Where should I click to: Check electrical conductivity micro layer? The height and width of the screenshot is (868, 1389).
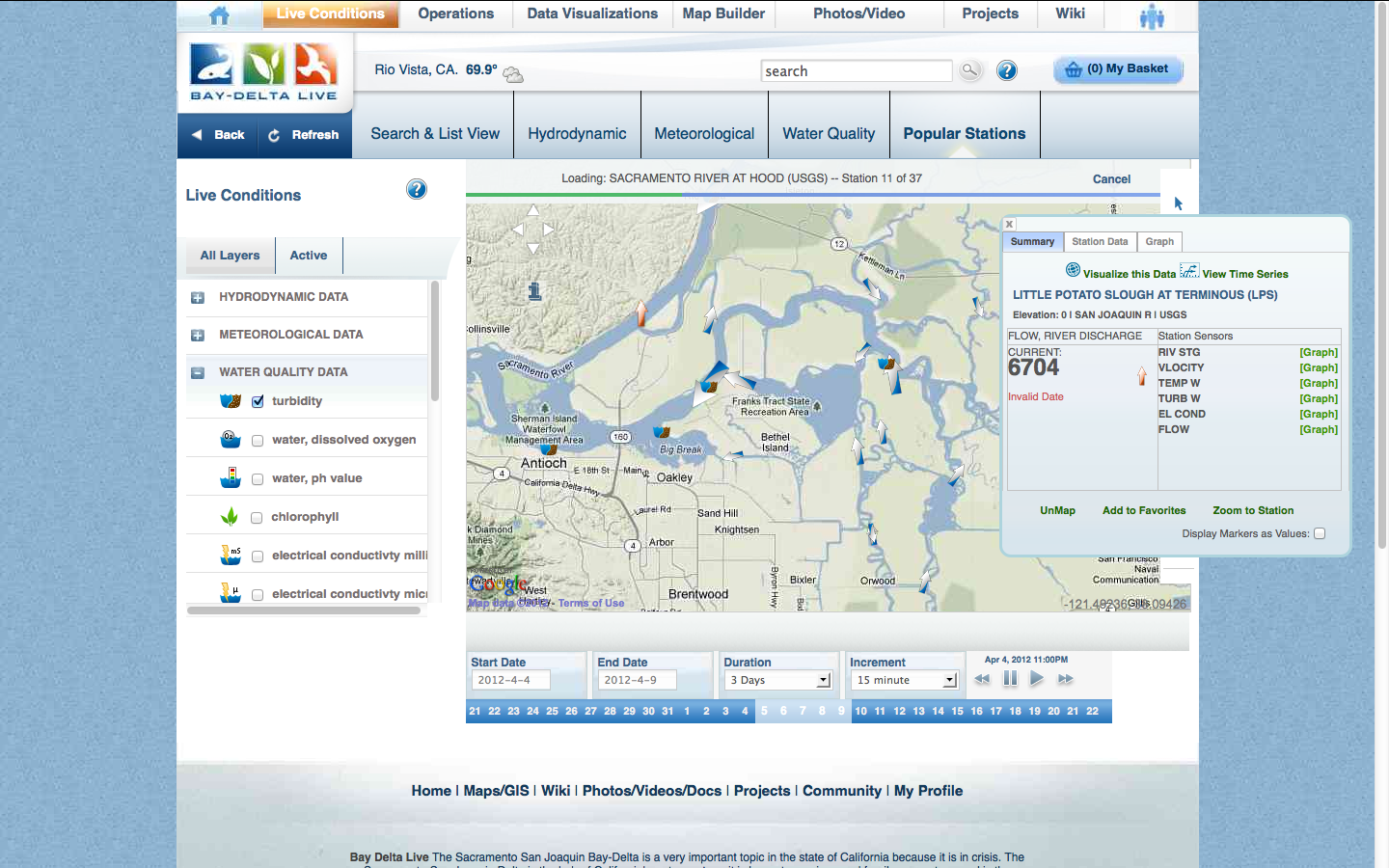(x=258, y=595)
